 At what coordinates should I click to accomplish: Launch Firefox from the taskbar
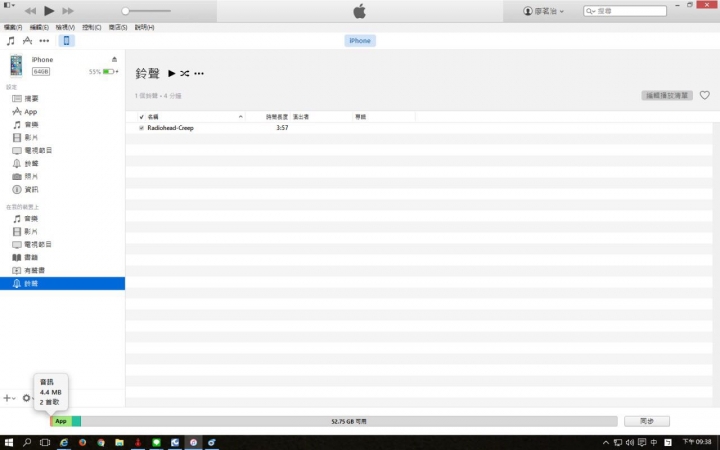tap(82, 443)
